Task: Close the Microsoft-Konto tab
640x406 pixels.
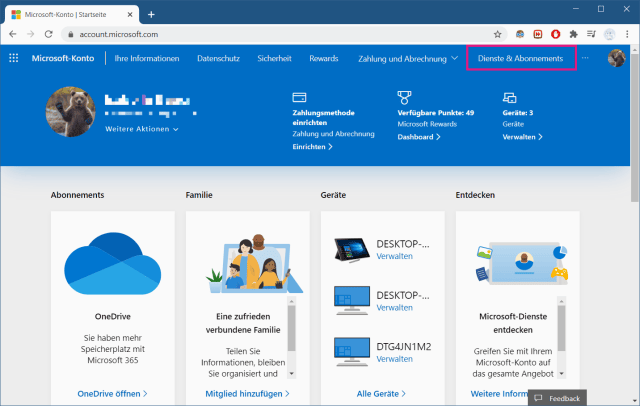Action: pyautogui.click(x=130, y=15)
